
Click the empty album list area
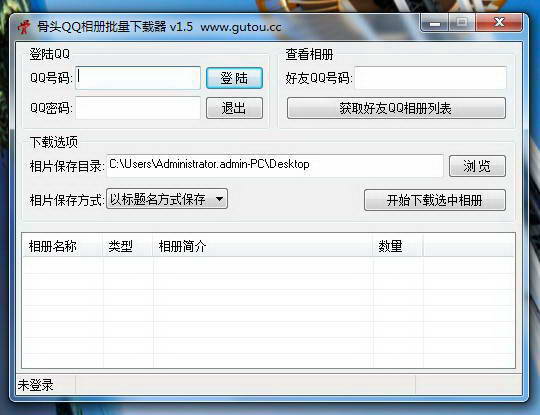(268, 312)
